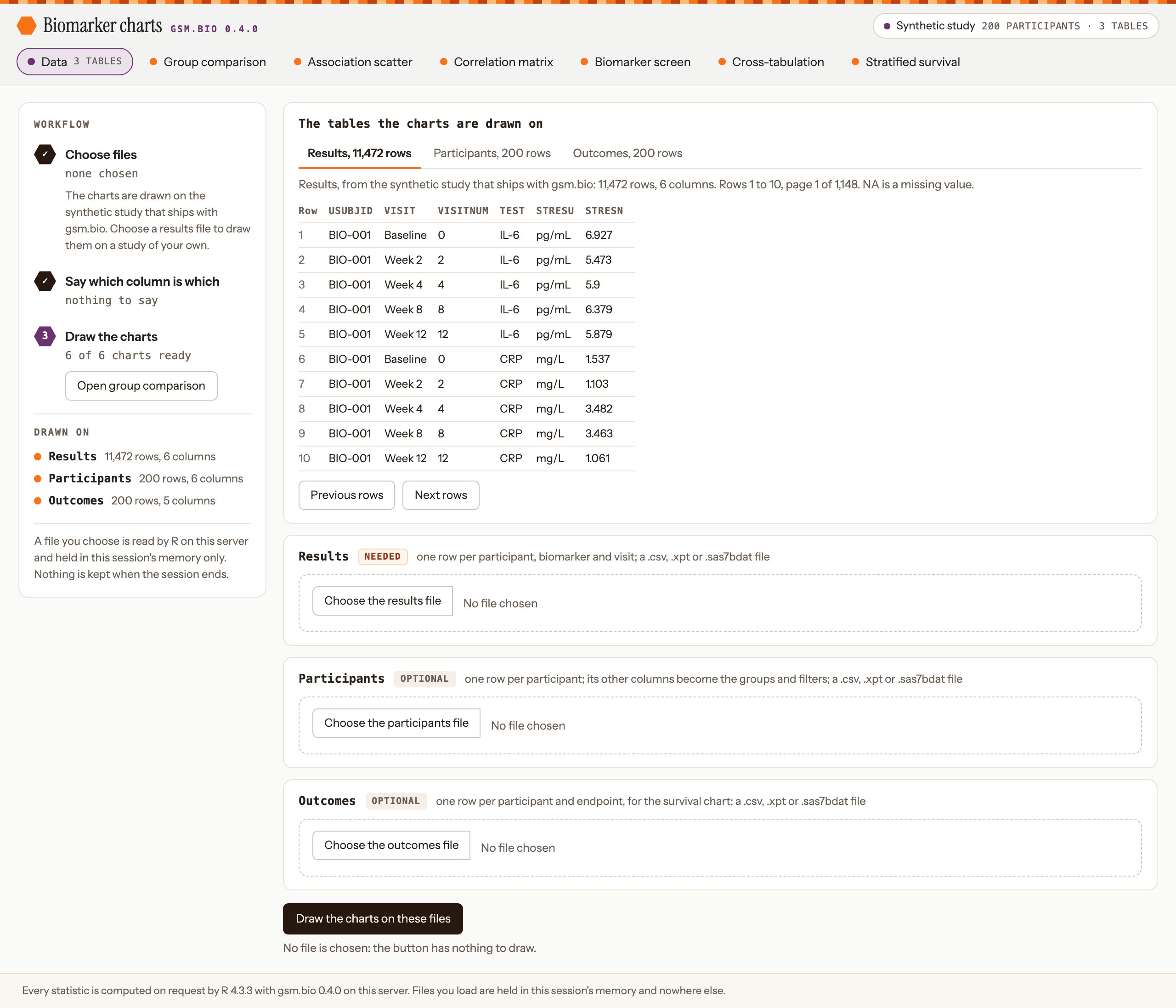Click the value 1.061 in row 10
Viewport: 1176px width, 1008px height.
[x=597, y=458]
